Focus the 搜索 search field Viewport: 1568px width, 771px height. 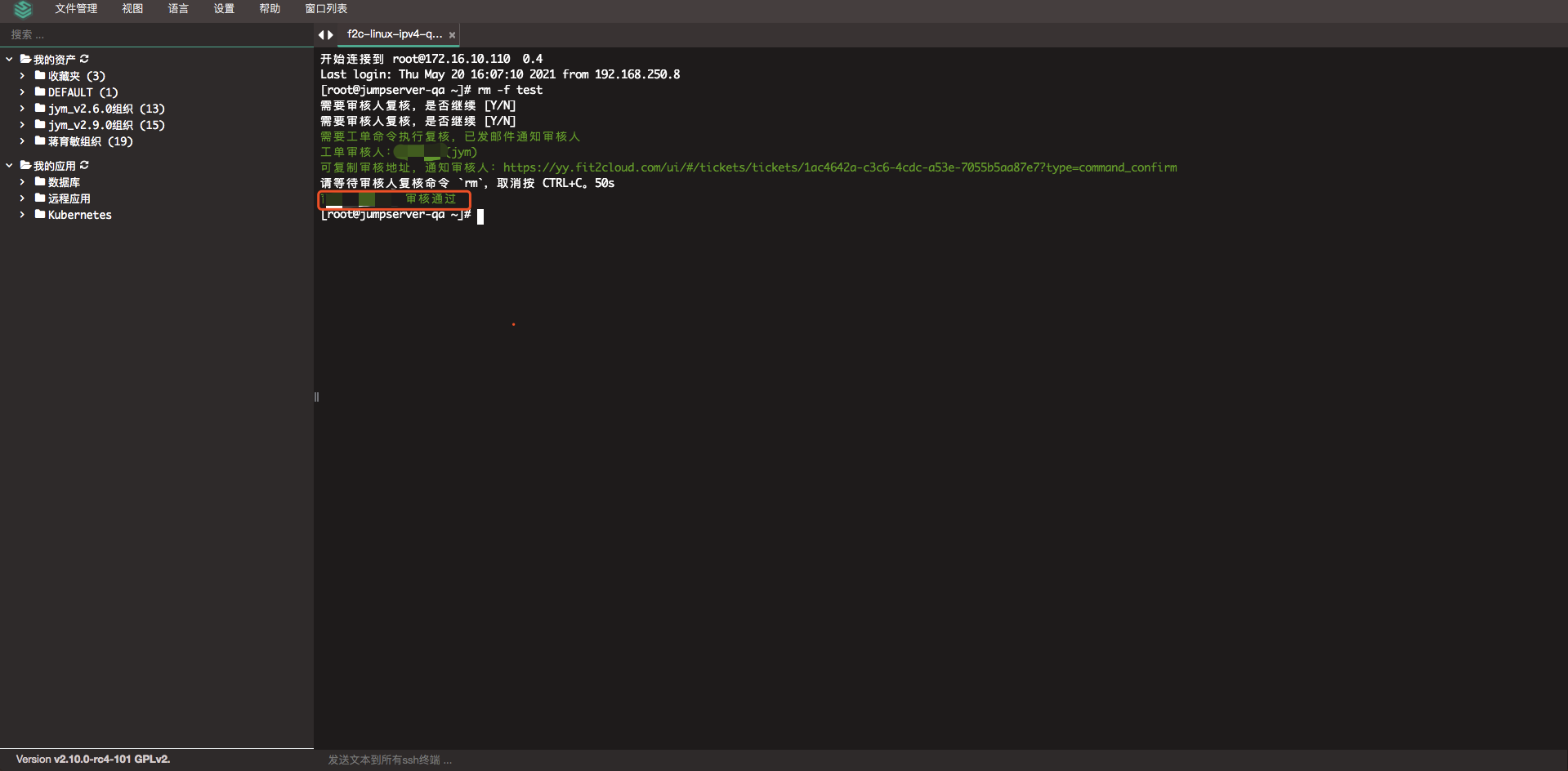(x=155, y=34)
